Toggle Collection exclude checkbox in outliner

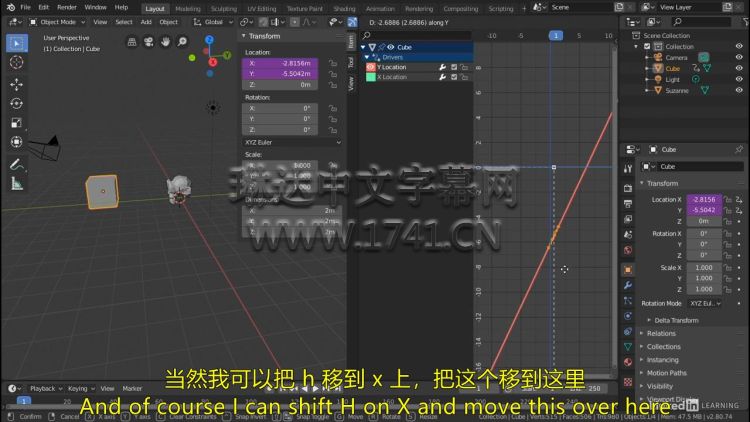pyautogui.click(x=647, y=46)
